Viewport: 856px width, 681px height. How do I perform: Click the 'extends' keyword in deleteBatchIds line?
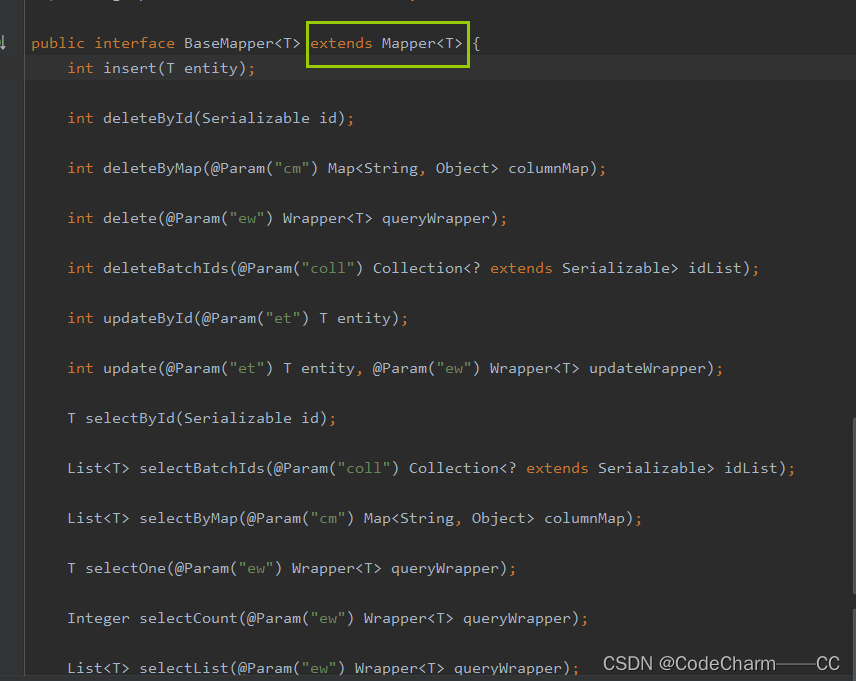[521, 268]
